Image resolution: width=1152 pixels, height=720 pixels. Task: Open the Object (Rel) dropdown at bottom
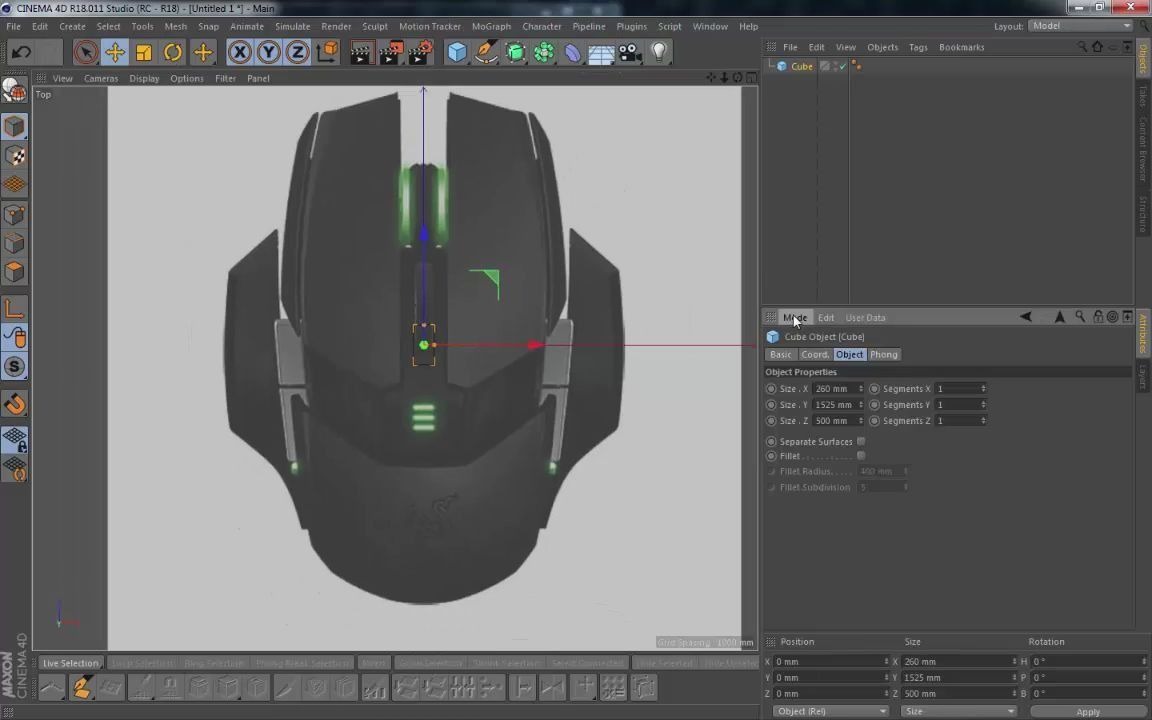pos(830,710)
